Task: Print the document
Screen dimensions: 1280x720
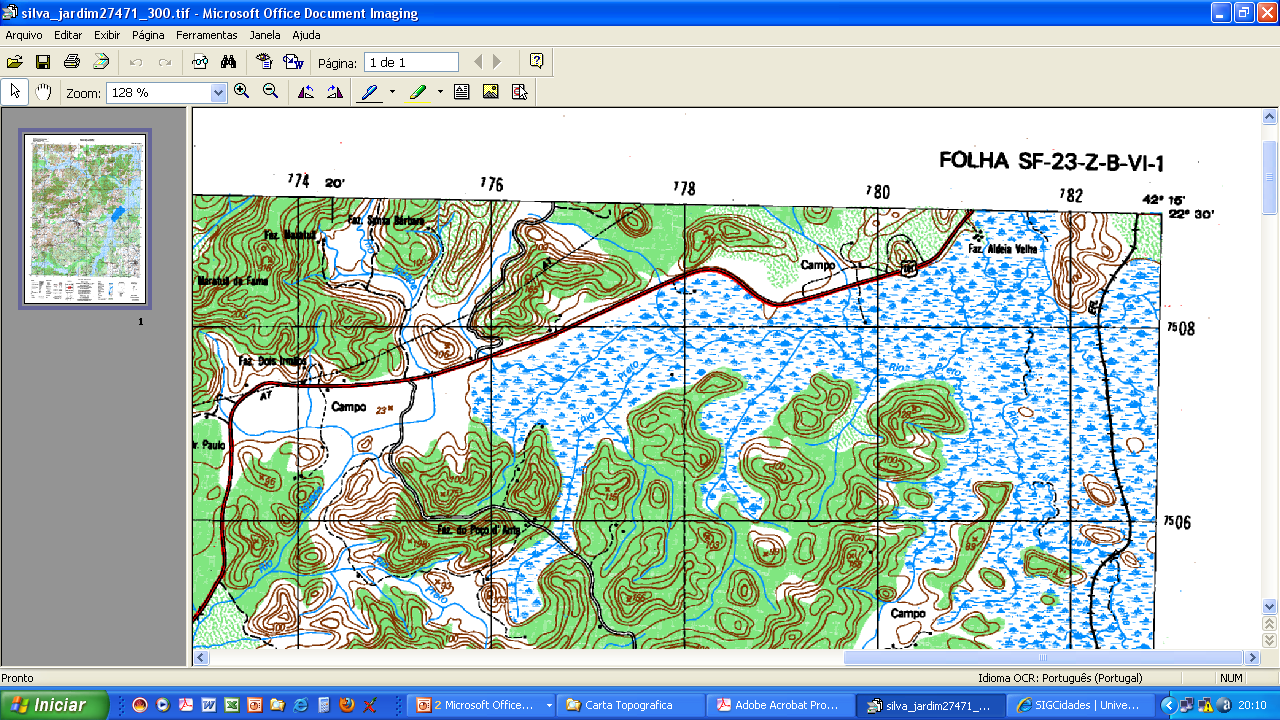Action: tap(72, 62)
